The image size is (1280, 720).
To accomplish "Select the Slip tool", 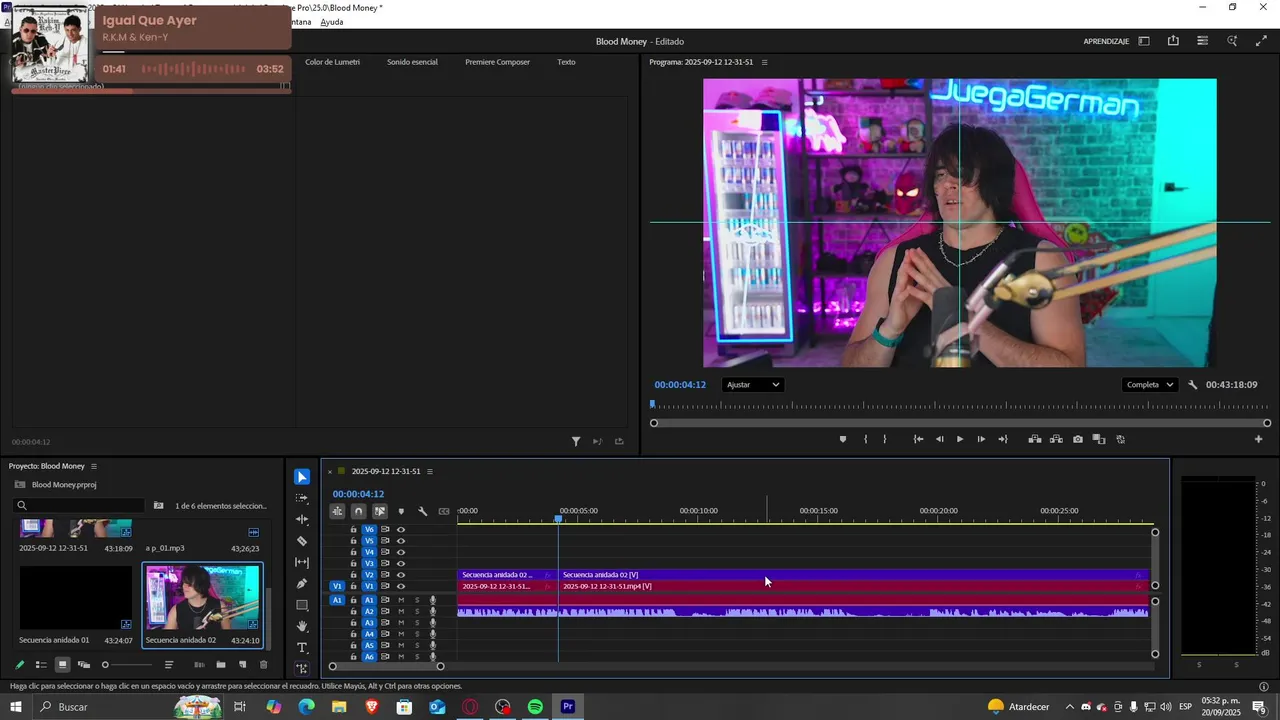I will pos(302,562).
